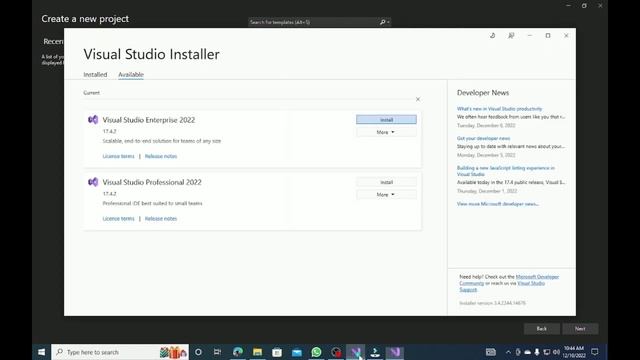The height and width of the screenshot is (360, 640).
Task: Click the Developer News heading
Action: coord(483,93)
